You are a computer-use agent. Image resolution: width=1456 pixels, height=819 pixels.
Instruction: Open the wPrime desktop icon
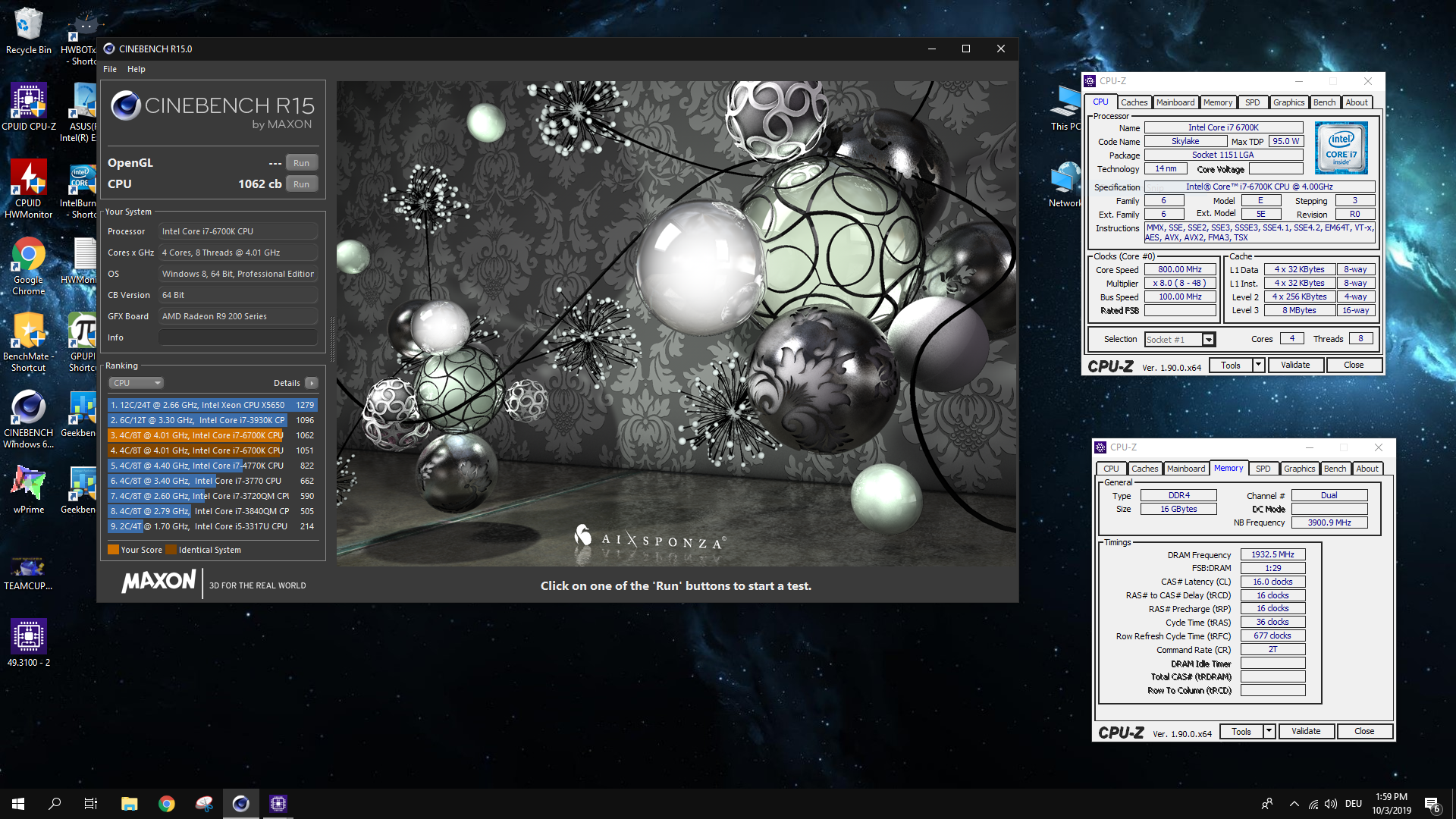28,491
